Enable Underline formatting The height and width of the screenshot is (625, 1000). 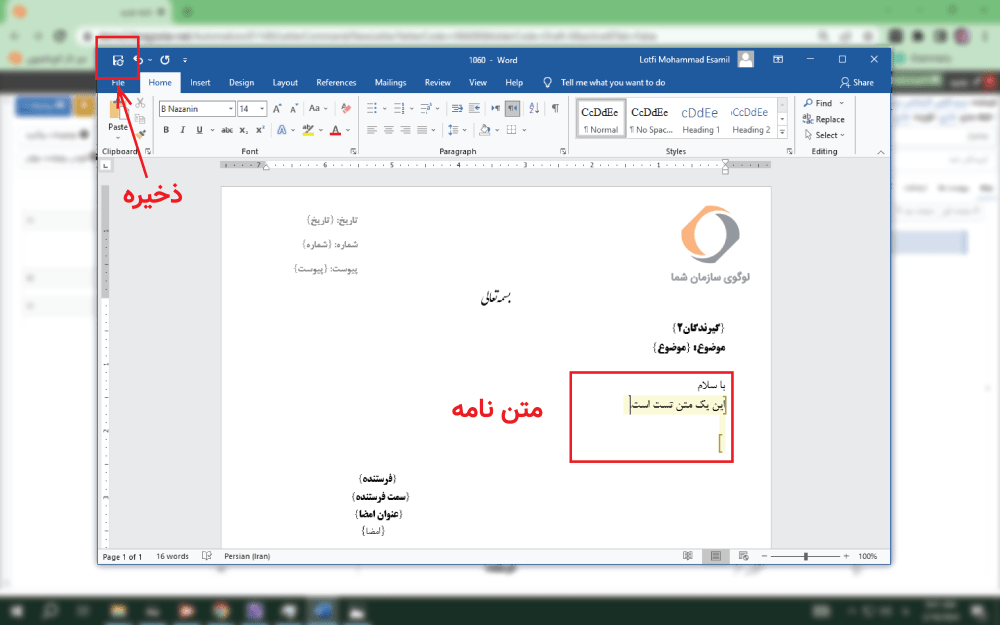click(197, 130)
